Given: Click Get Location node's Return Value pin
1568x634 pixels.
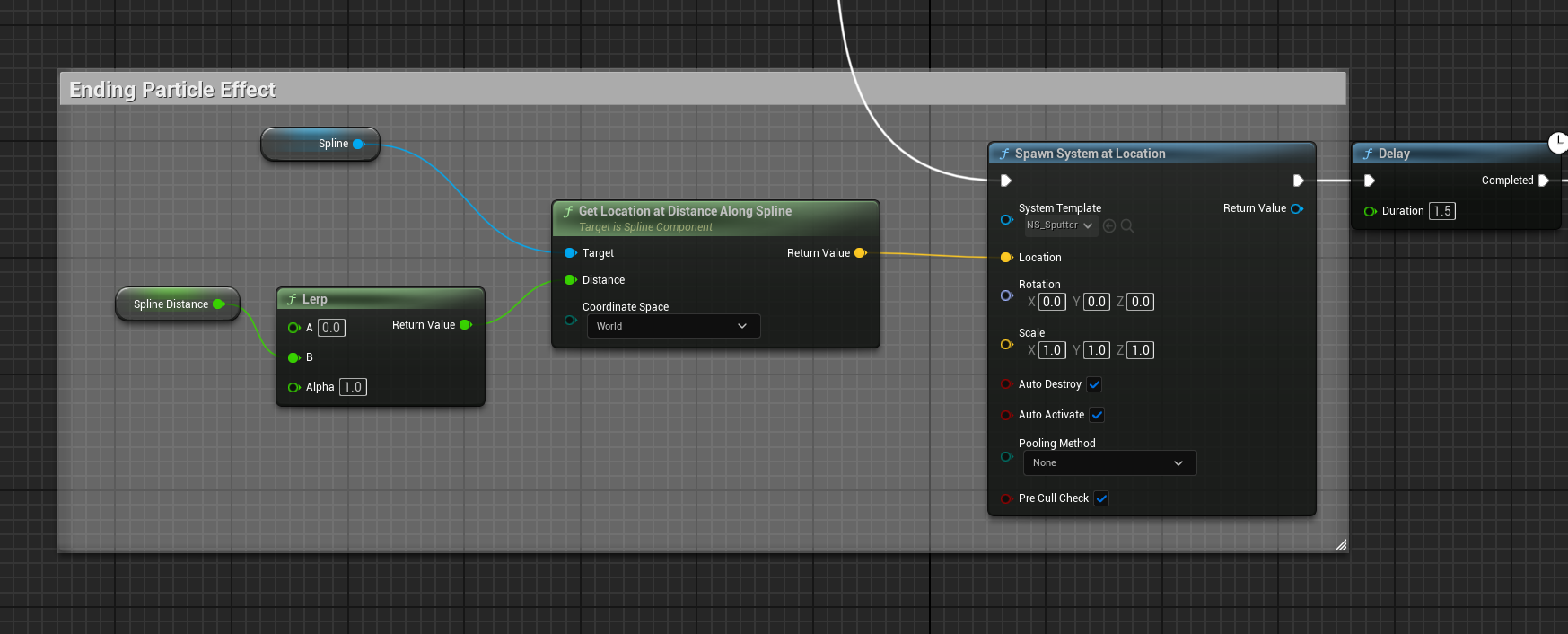Looking at the screenshot, I should tap(860, 253).
